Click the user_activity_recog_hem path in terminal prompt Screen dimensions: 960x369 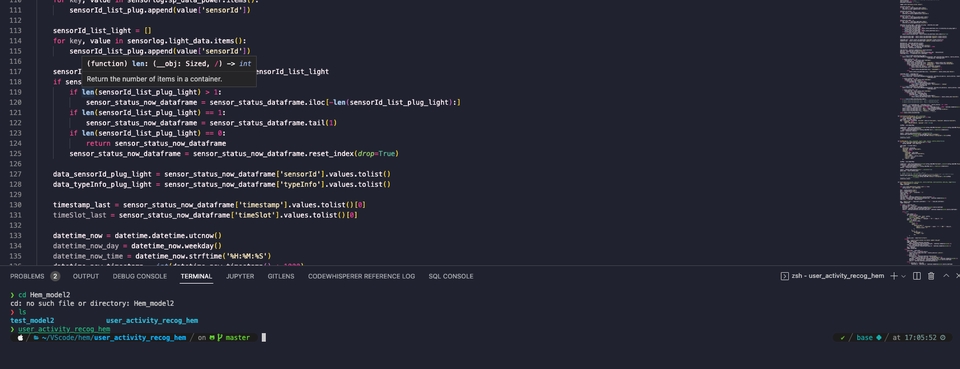coord(140,337)
